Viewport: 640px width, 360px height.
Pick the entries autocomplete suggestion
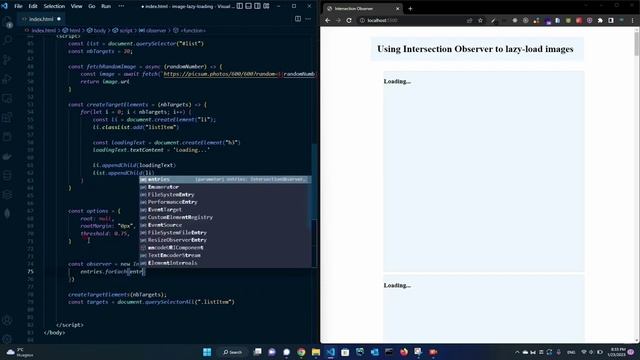[x=225, y=179]
